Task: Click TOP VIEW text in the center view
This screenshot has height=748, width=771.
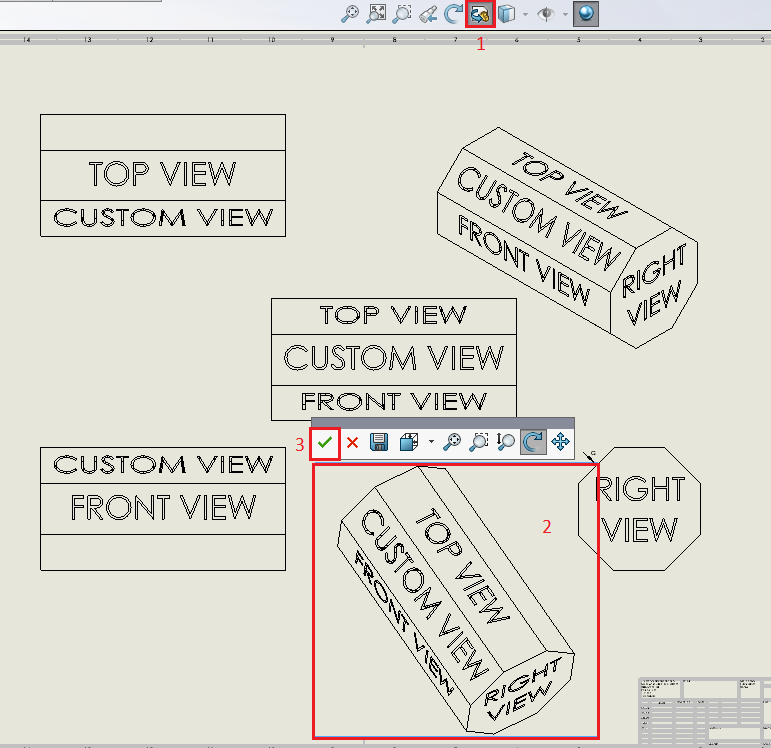Action: pyautogui.click(x=393, y=315)
